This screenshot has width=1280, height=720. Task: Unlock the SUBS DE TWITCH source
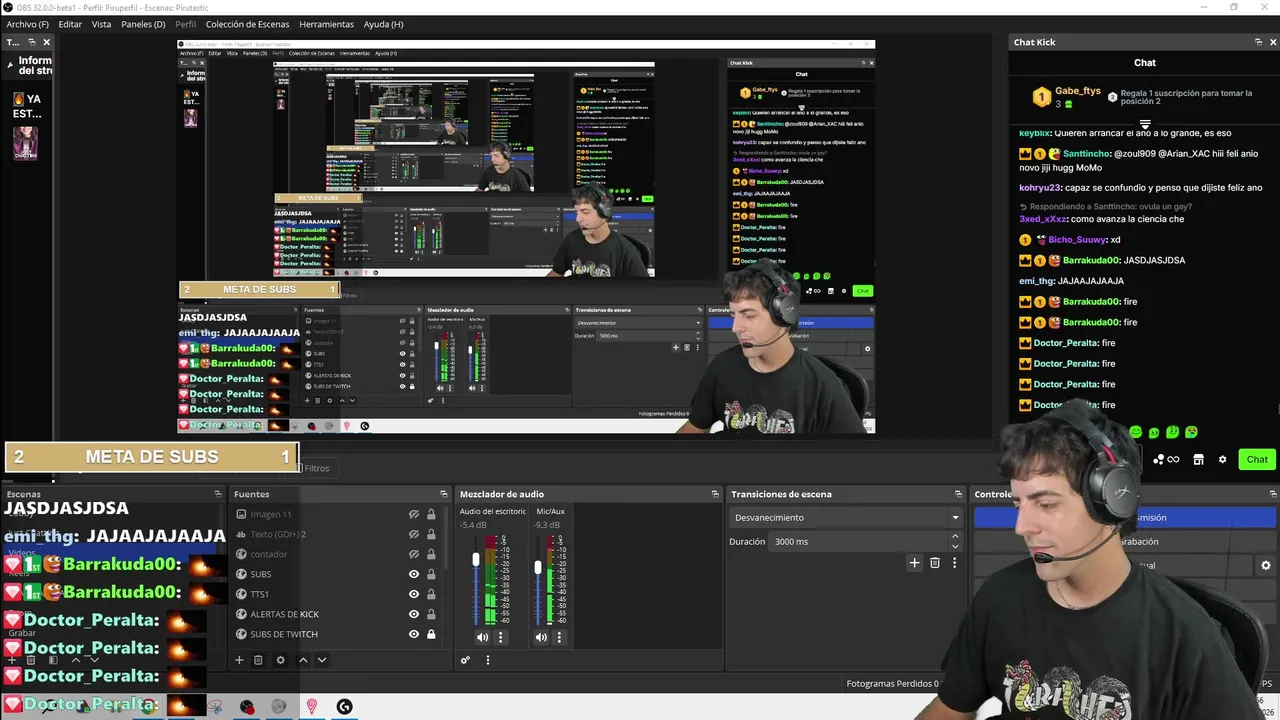[x=431, y=634]
